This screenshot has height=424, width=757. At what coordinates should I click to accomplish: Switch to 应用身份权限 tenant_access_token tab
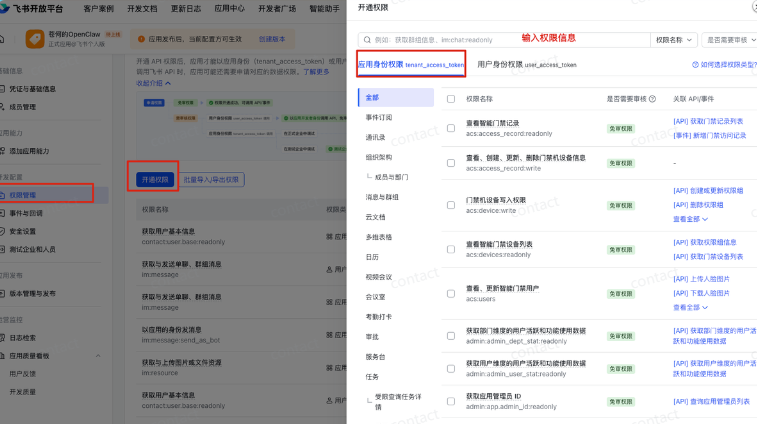coord(411,64)
